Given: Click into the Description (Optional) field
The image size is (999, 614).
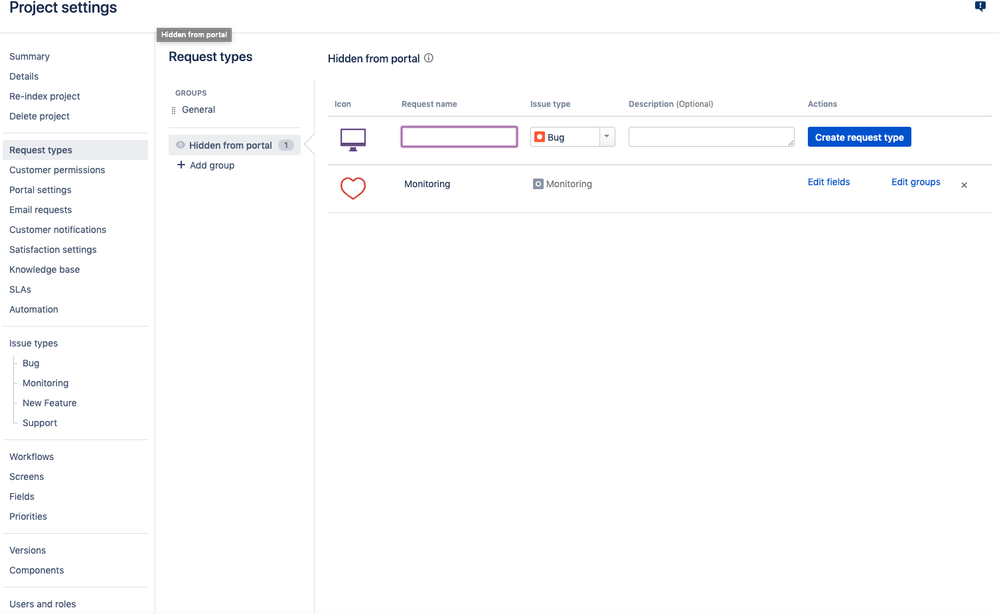Looking at the screenshot, I should point(711,137).
